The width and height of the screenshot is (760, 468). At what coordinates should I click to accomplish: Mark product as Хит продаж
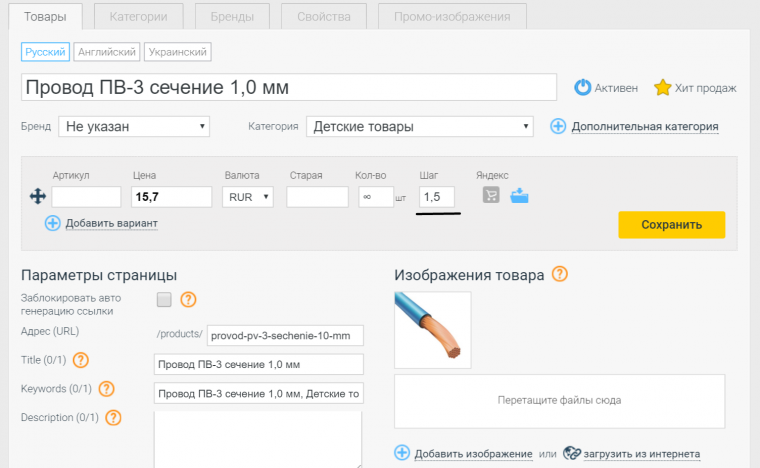coord(662,88)
